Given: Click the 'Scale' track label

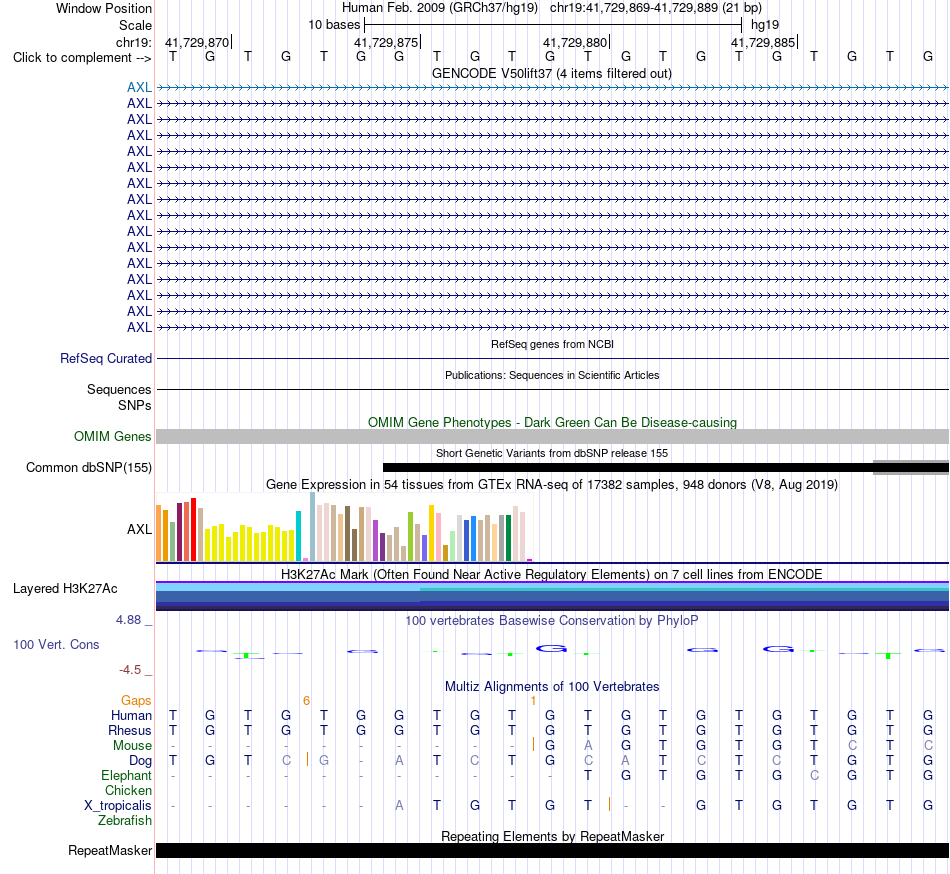Looking at the screenshot, I should pyautogui.click(x=135, y=25).
